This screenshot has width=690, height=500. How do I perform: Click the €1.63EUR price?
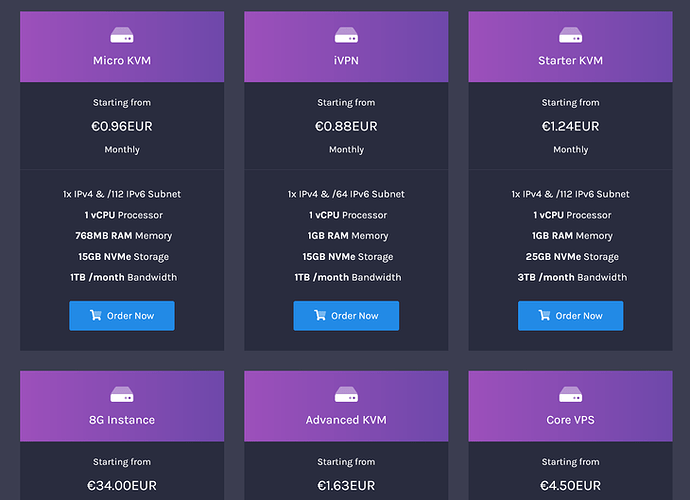(x=346, y=485)
